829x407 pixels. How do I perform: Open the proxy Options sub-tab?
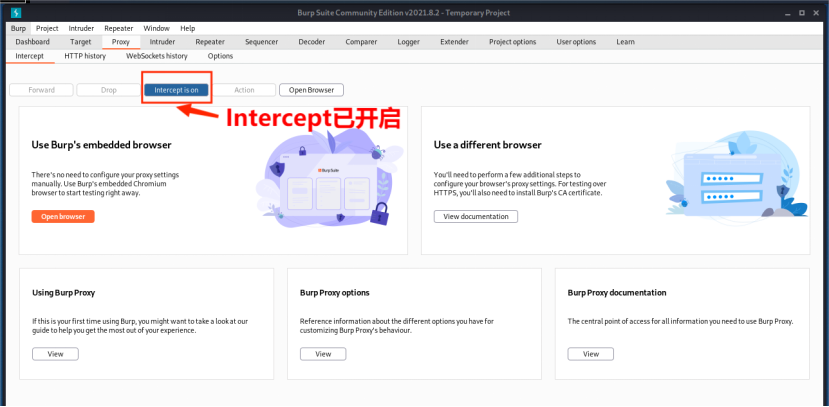(x=220, y=56)
